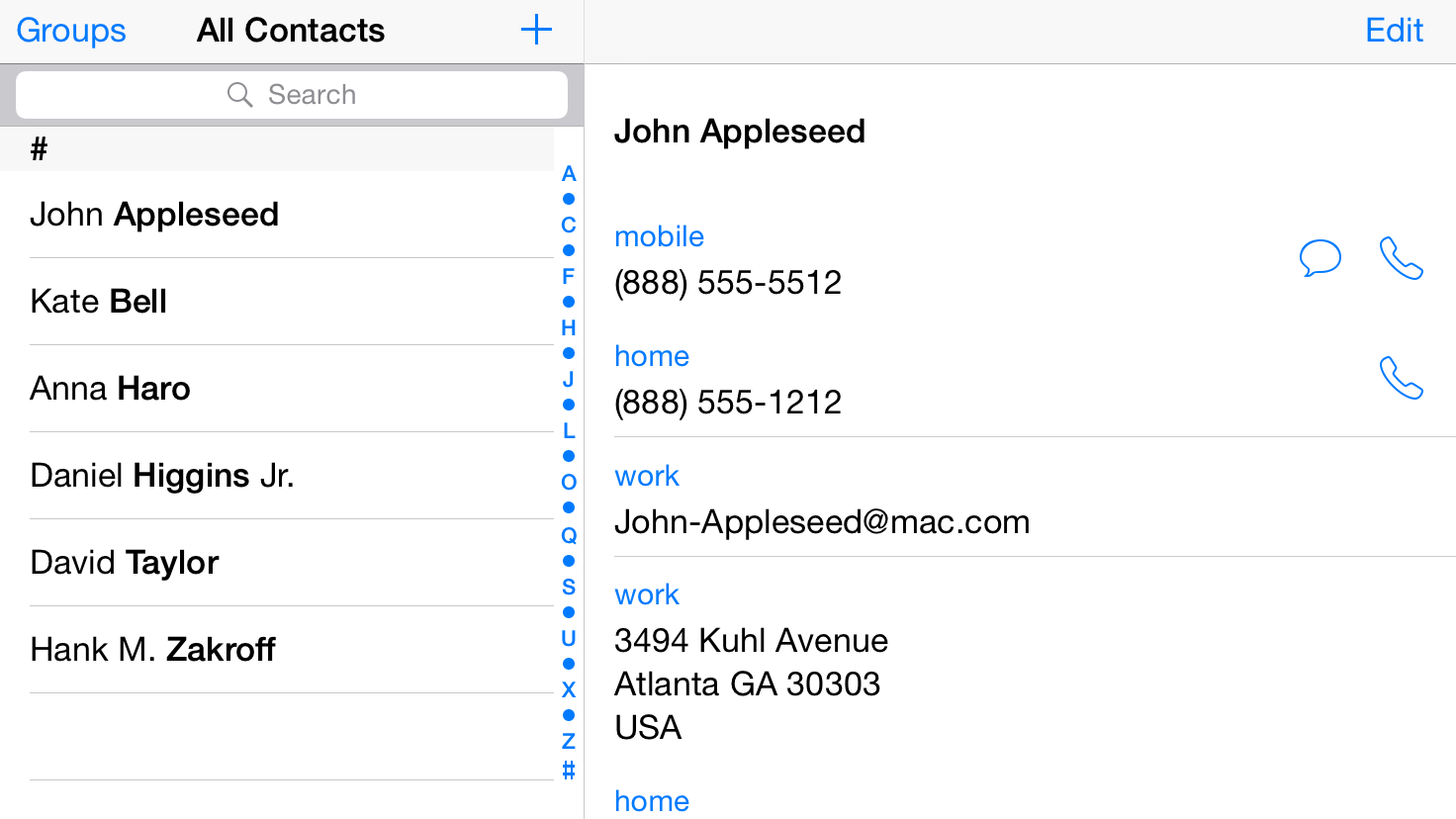This screenshot has width=1456, height=819.
Task: Jump to letter A in the index
Action: (568, 173)
